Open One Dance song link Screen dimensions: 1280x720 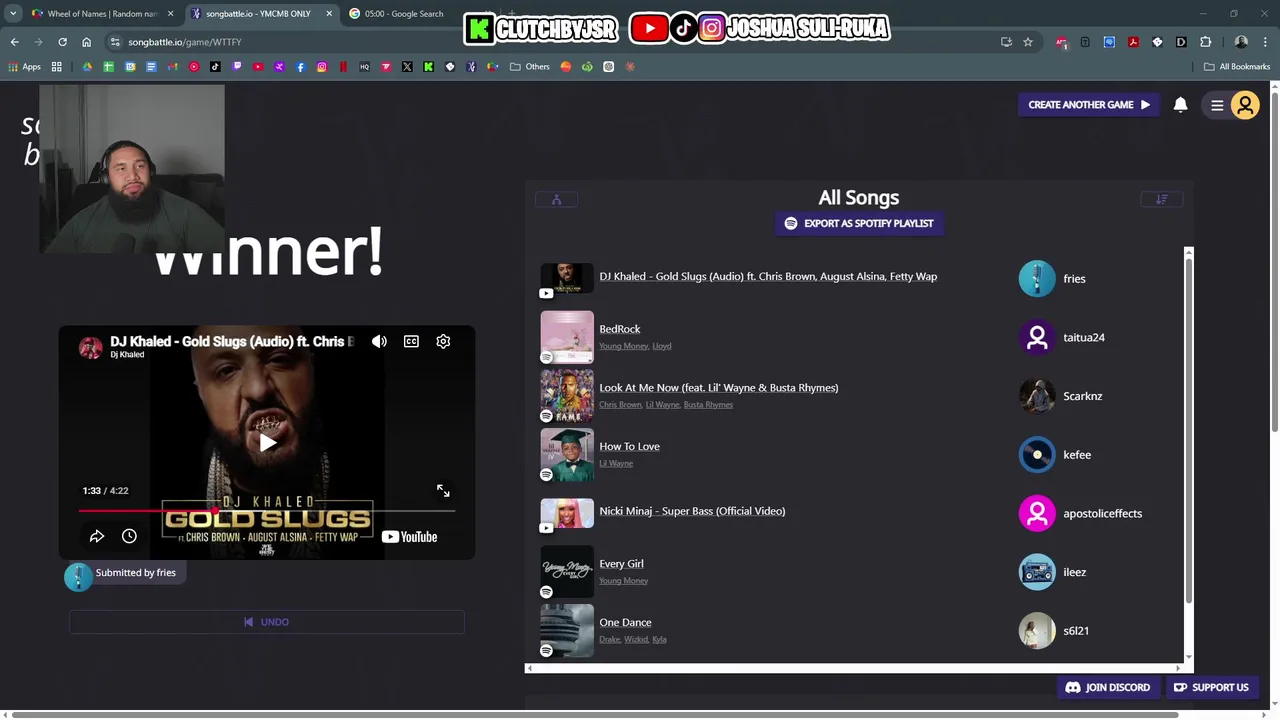625,623
